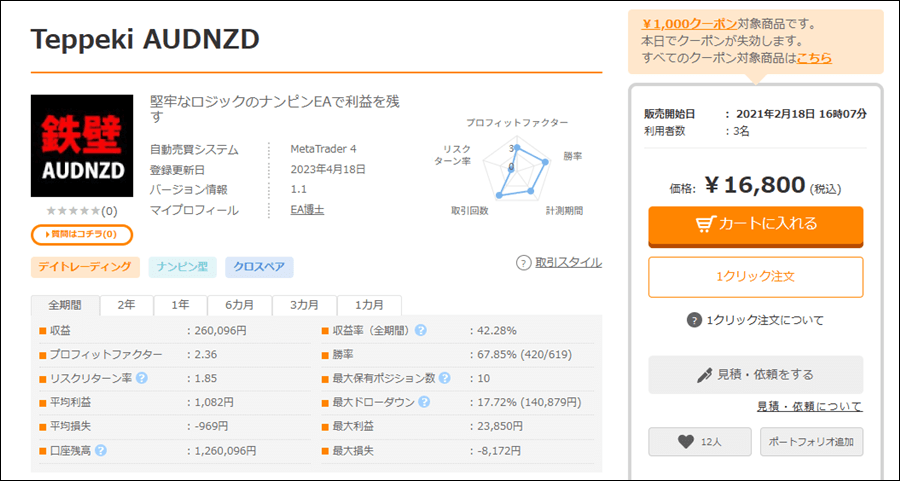
Task: Click the MetaTrader 4 platform text
Action: [323, 149]
